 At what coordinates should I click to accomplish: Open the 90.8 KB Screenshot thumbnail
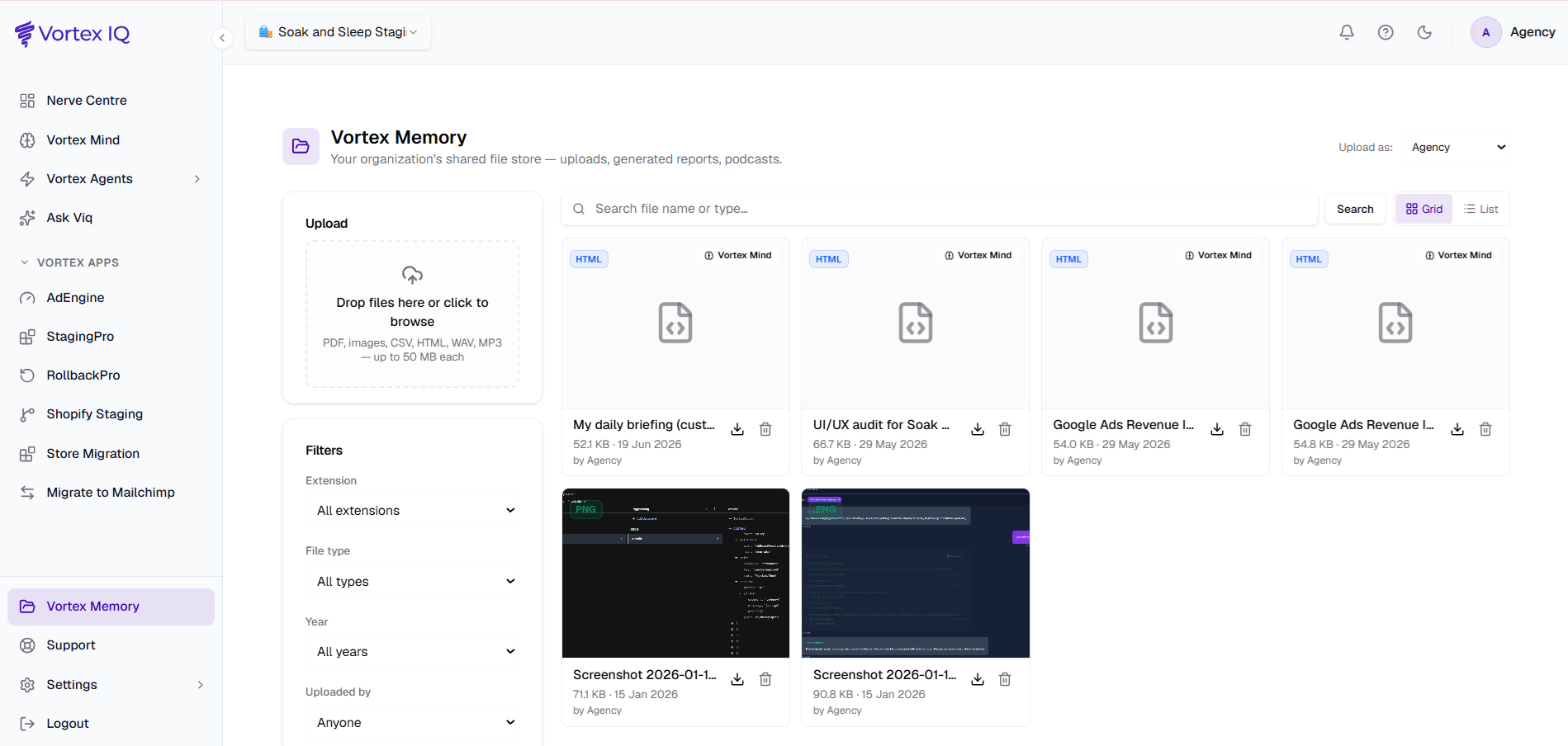(x=916, y=573)
